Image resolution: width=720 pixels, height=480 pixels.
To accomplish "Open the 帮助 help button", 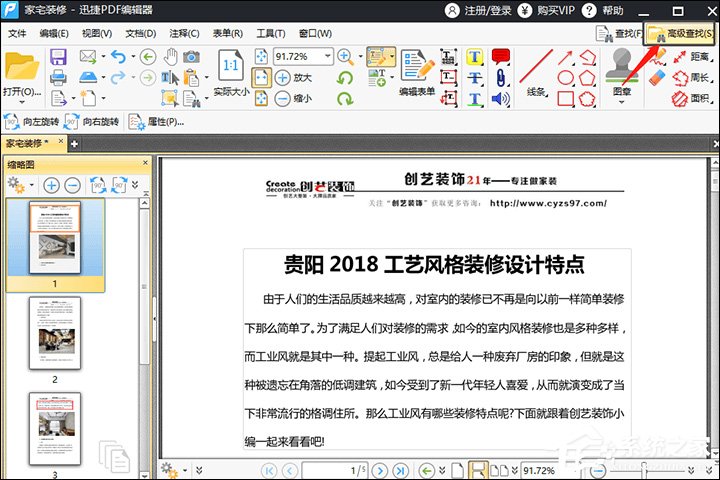I will pyautogui.click(x=603, y=10).
